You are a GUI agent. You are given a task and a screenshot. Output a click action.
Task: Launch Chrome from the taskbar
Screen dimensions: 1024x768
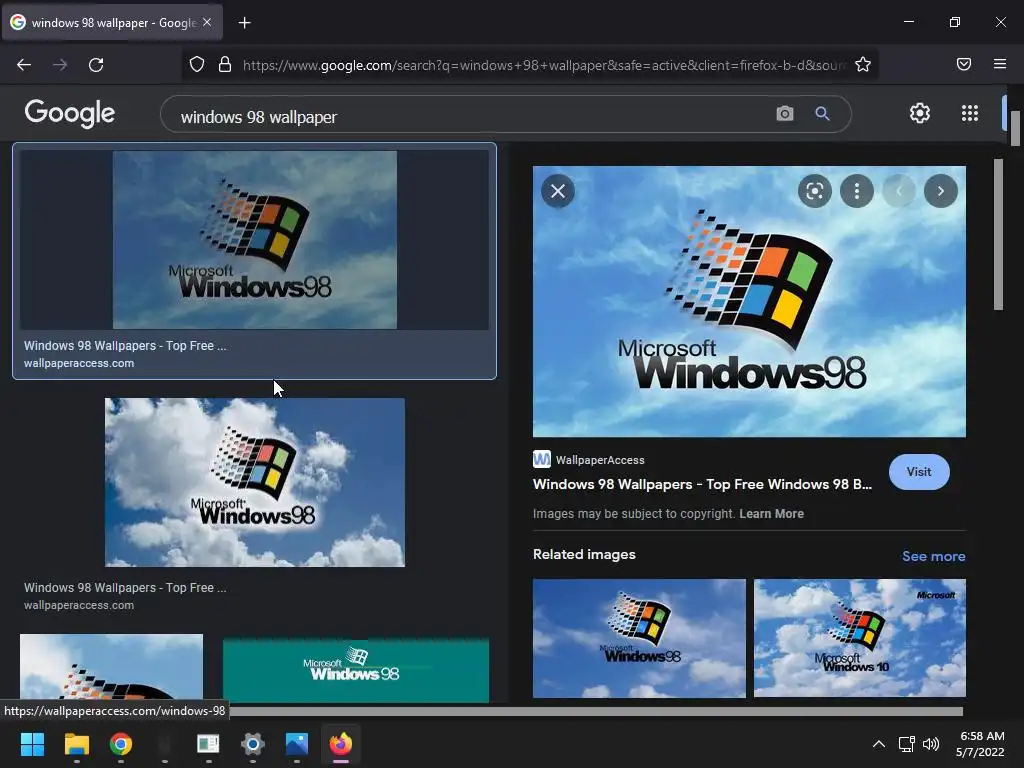point(121,744)
